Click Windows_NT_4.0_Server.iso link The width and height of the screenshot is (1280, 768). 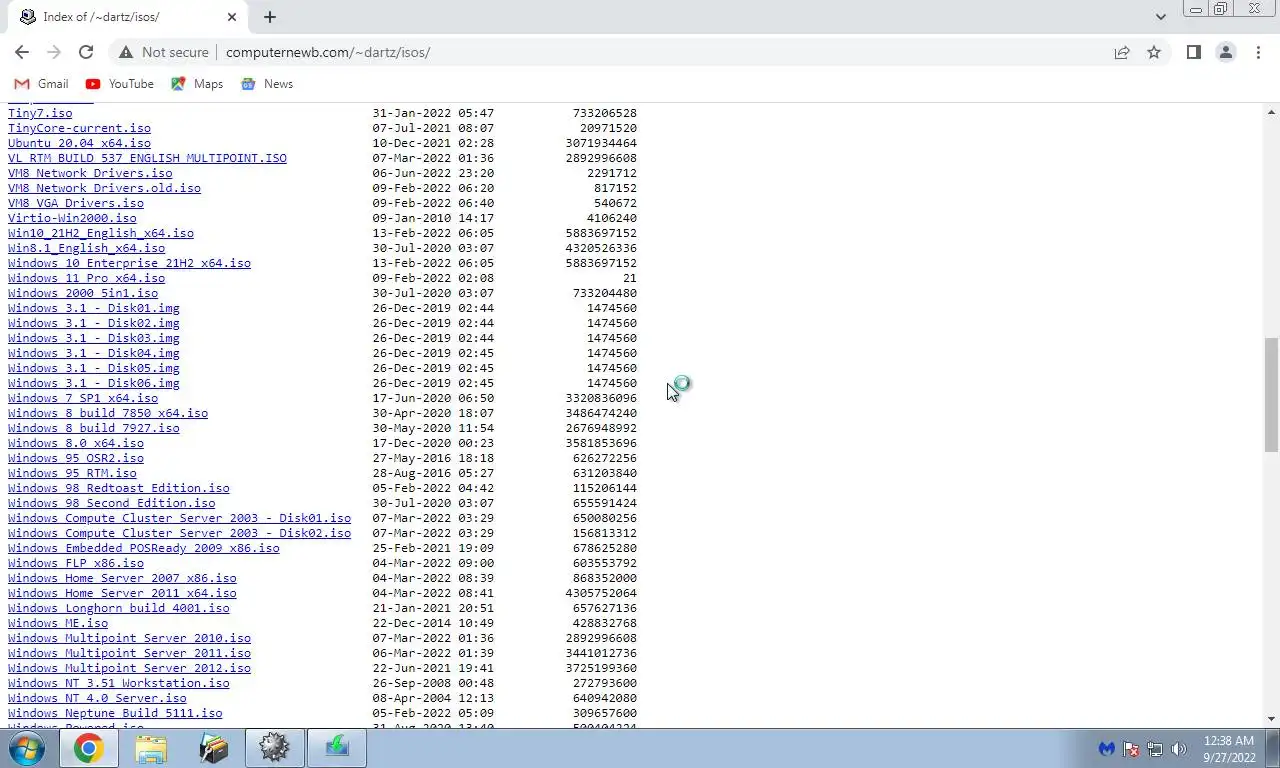[97, 698]
